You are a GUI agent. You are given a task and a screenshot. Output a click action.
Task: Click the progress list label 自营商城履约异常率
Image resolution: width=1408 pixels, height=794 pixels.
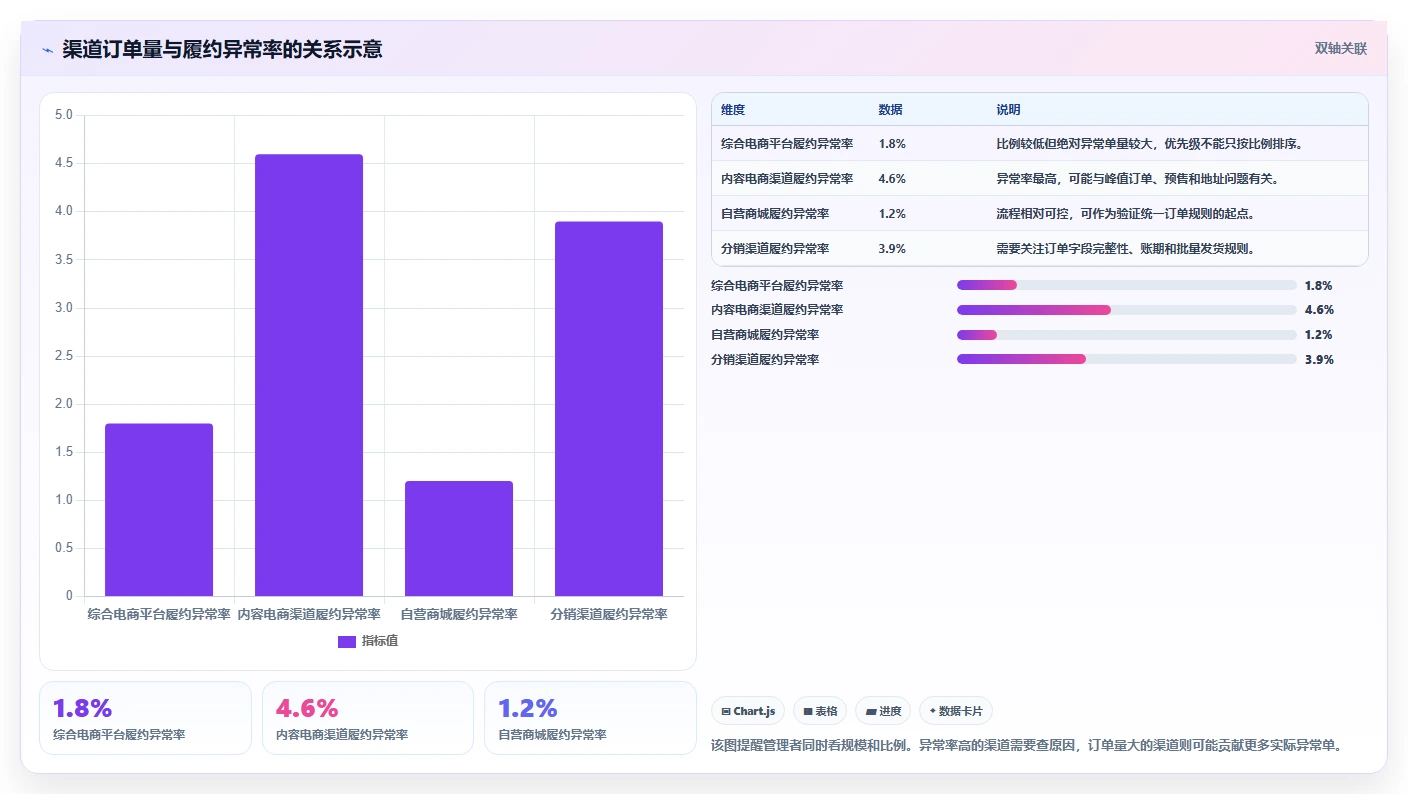pos(765,335)
